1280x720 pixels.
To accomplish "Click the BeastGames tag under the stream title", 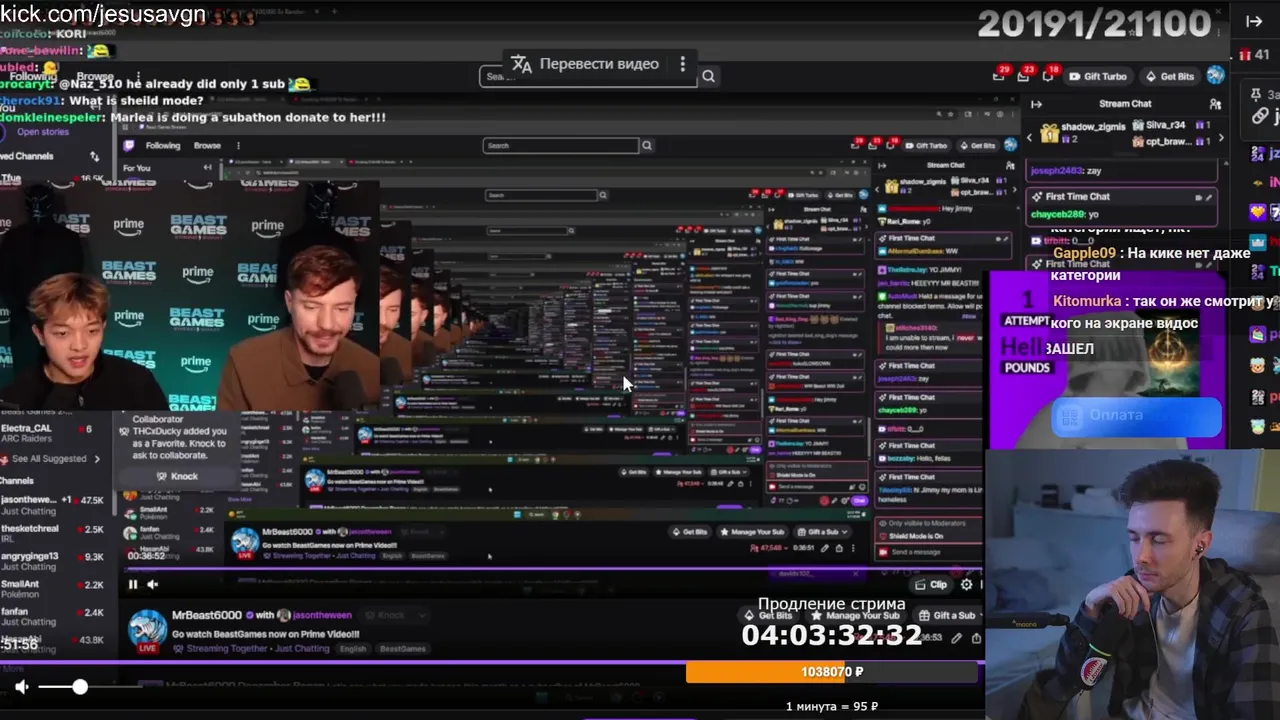I will coord(402,649).
